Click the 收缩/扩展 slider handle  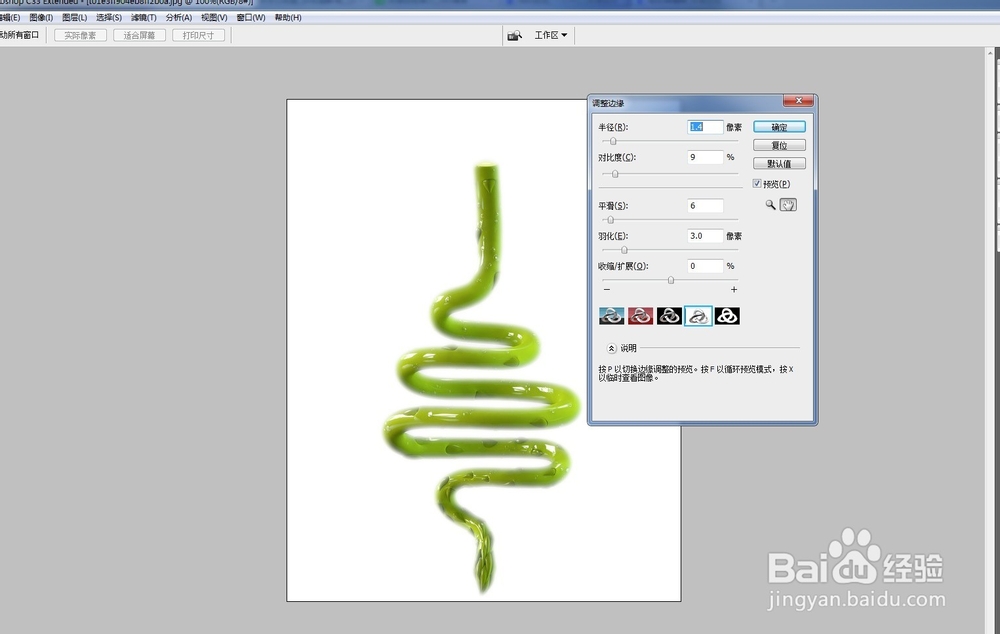[670, 280]
